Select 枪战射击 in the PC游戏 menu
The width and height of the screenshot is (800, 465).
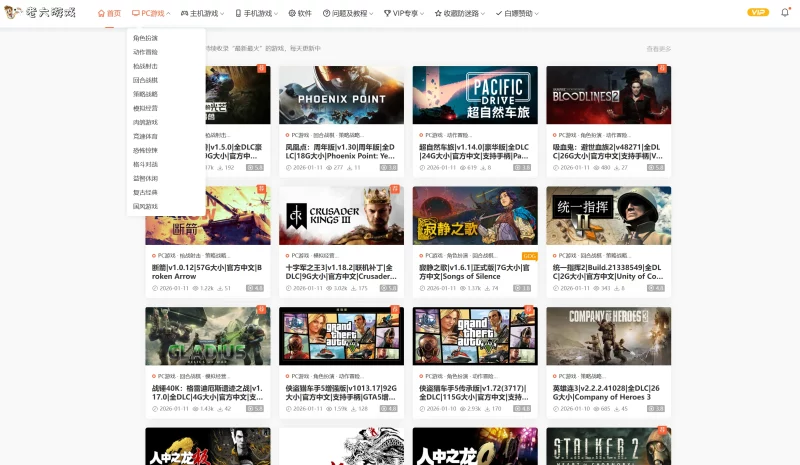[x=145, y=66]
